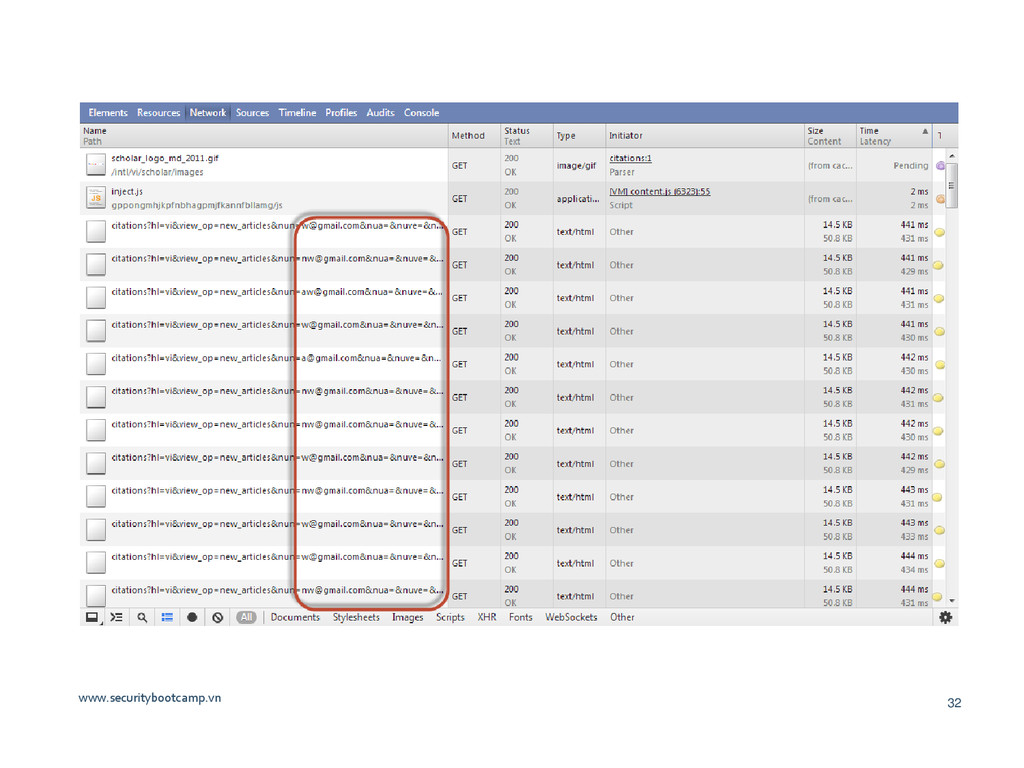Viewport: 1024px width, 768px height.
Task: Switch to the Timeline tab
Action: point(297,112)
